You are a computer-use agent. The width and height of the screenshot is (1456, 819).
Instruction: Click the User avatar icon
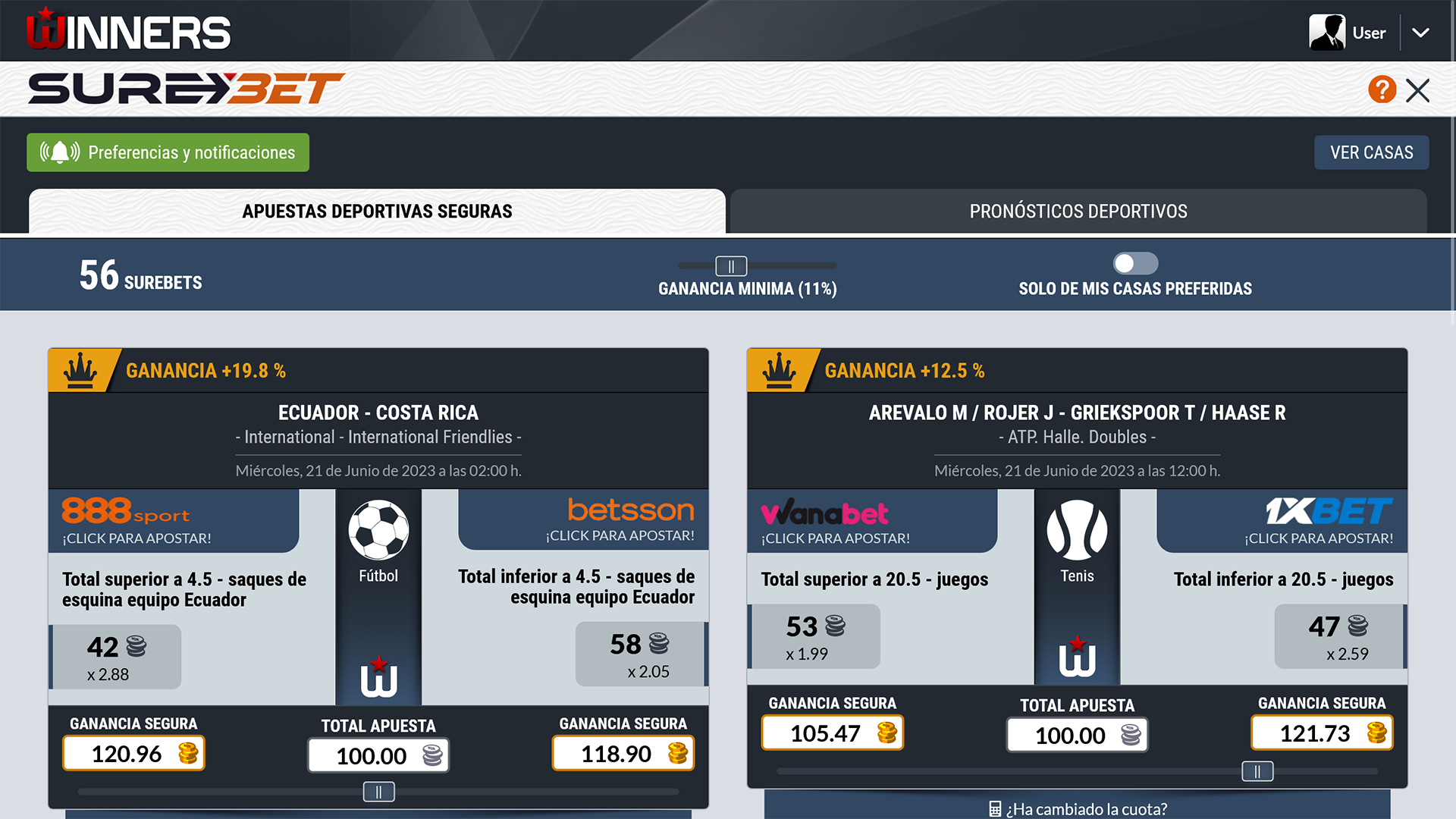click(x=1327, y=33)
